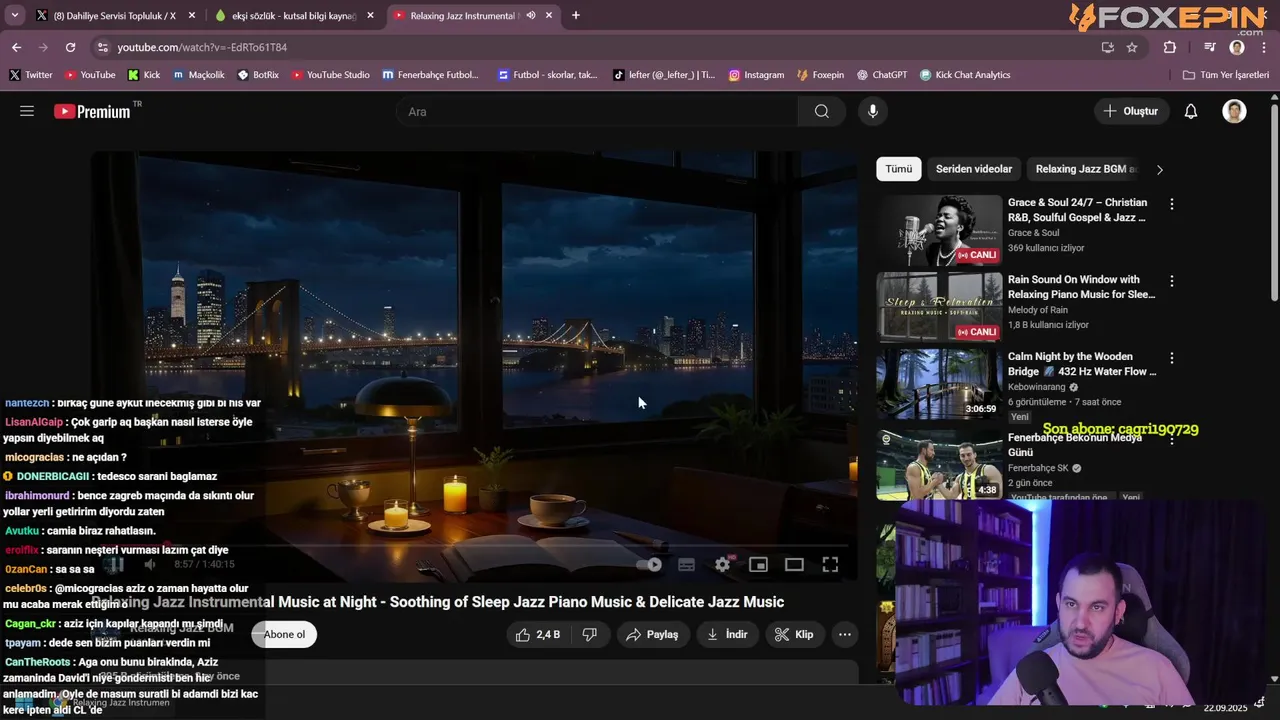This screenshot has width=1280, height=720.
Task: Open Chrome three-dot menu
Action: (x=1264, y=47)
